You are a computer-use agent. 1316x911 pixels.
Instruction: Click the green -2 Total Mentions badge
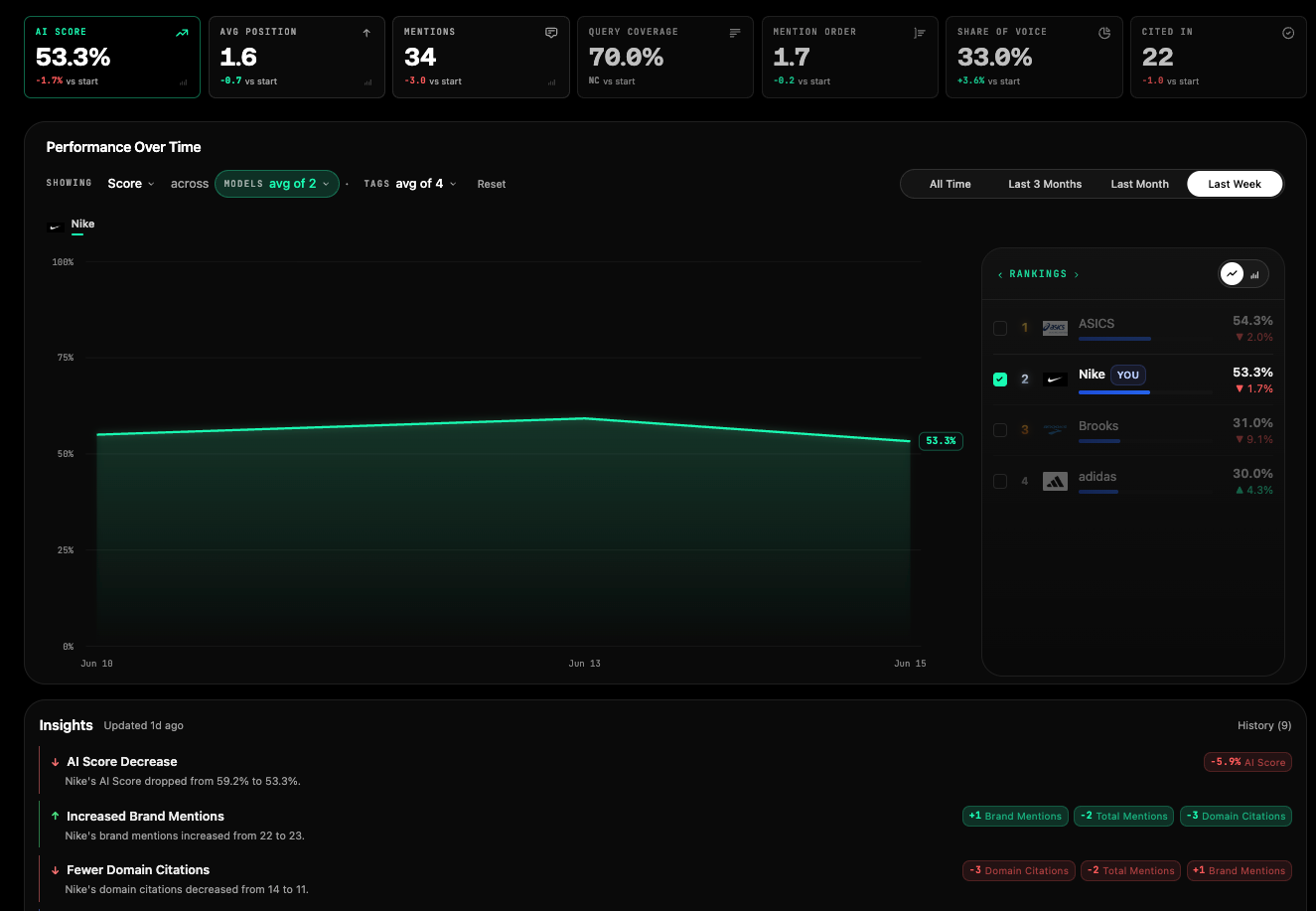[1124, 816]
